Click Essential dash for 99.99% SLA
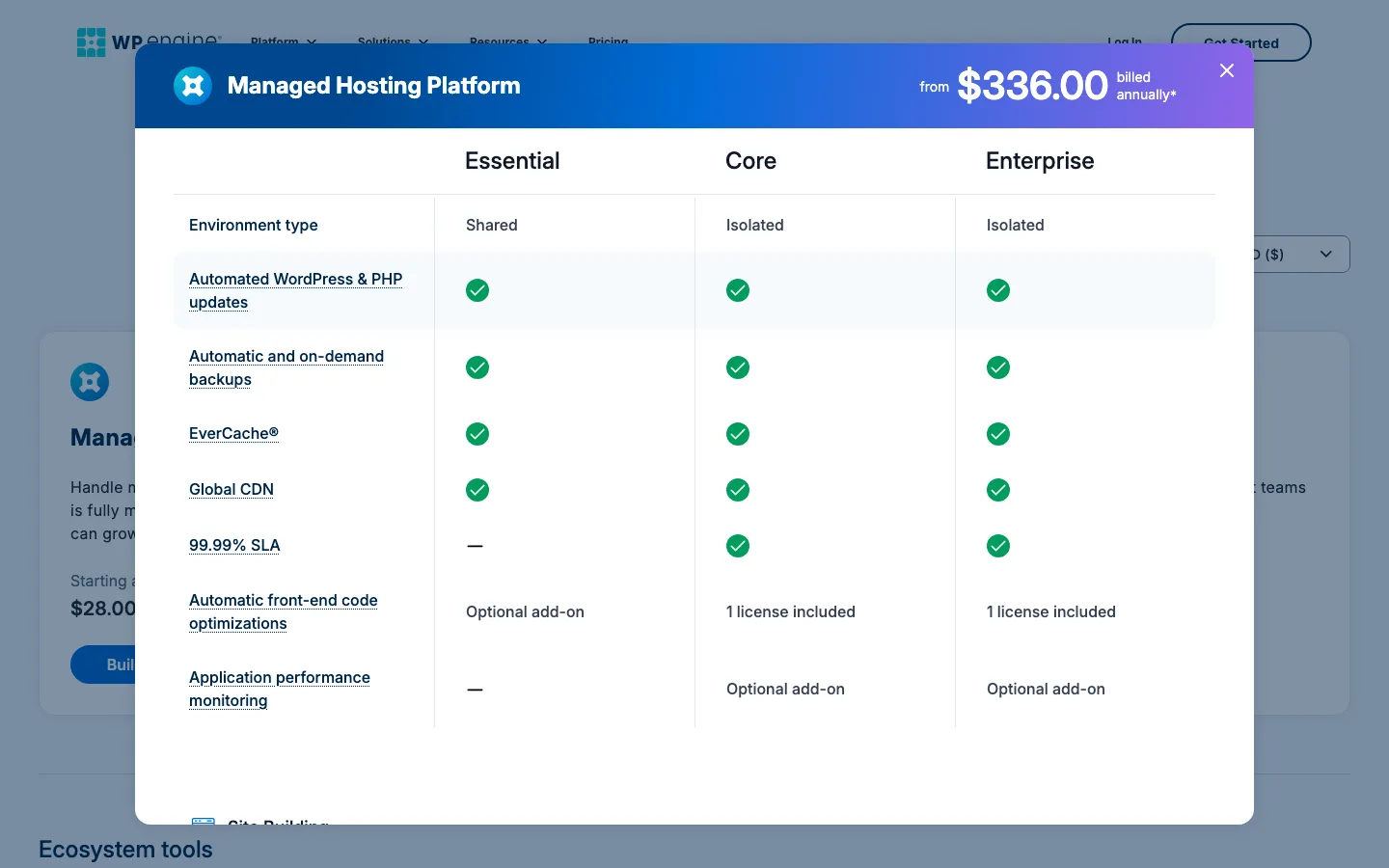The image size is (1389, 868). (x=475, y=546)
